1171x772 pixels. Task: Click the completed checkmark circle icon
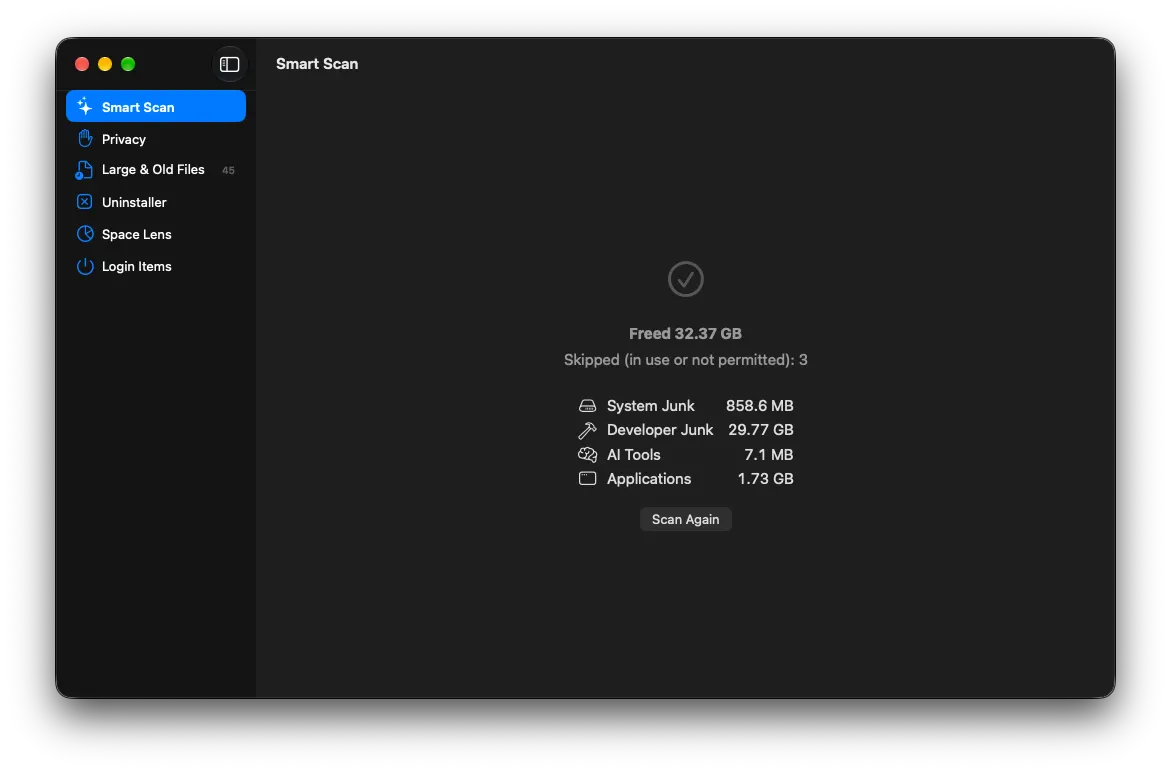(x=686, y=278)
